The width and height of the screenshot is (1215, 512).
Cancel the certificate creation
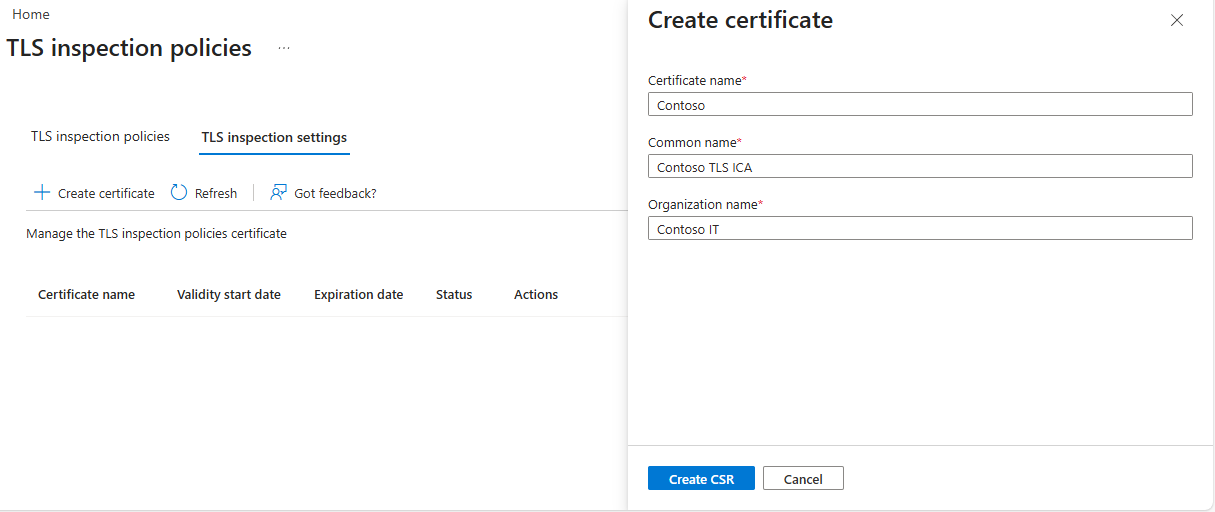803,478
